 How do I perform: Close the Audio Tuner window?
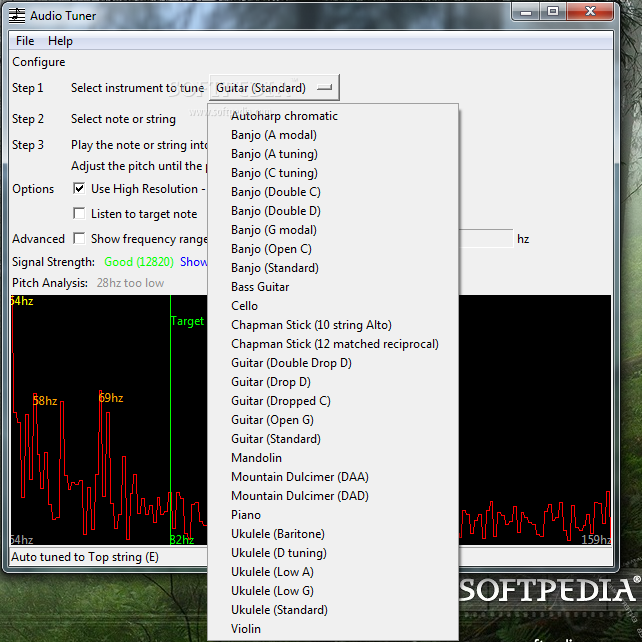590,12
